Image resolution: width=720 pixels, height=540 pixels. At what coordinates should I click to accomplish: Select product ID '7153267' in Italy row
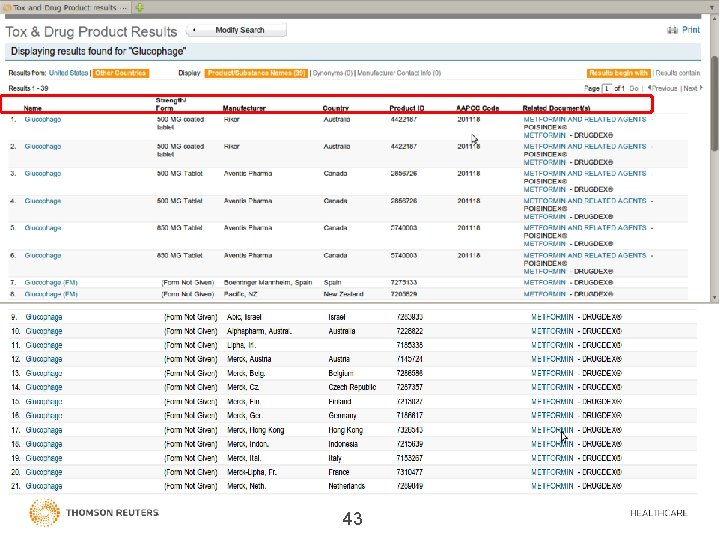410,459
